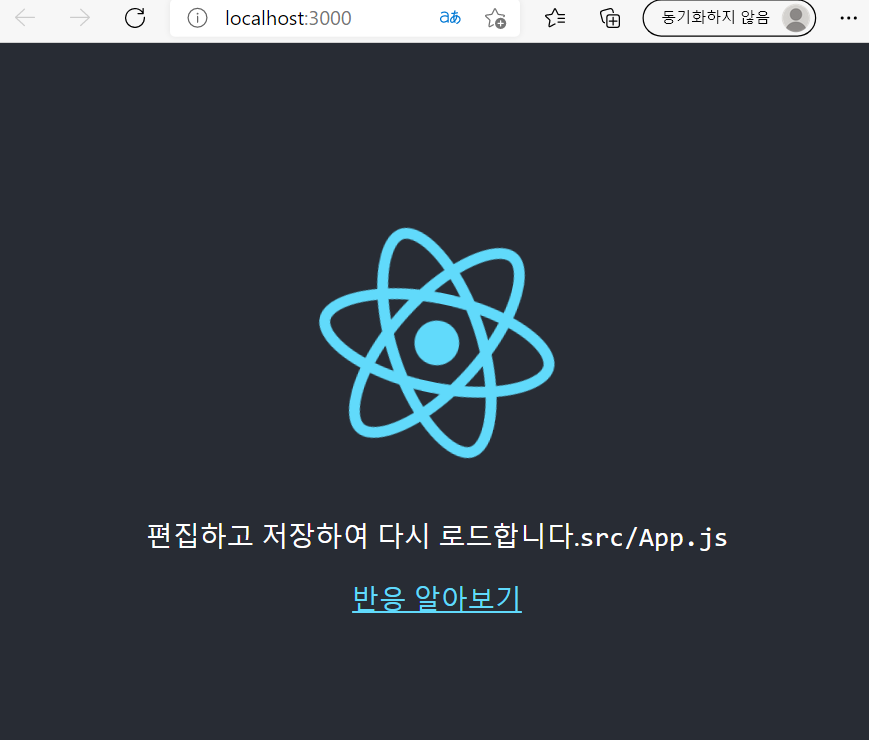Open the favorites list
Viewport: 869px width, 740px height.
pyautogui.click(x=555, y=18)
